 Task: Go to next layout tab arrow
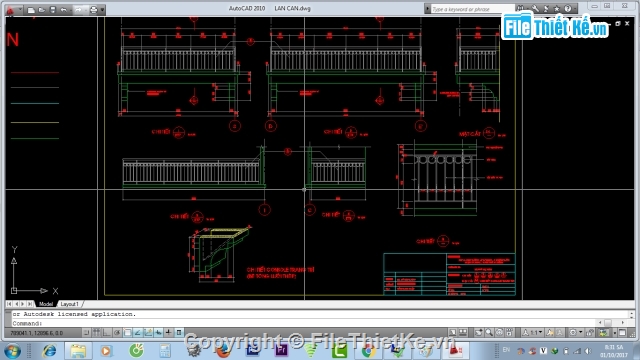click(x=23, y=304)
